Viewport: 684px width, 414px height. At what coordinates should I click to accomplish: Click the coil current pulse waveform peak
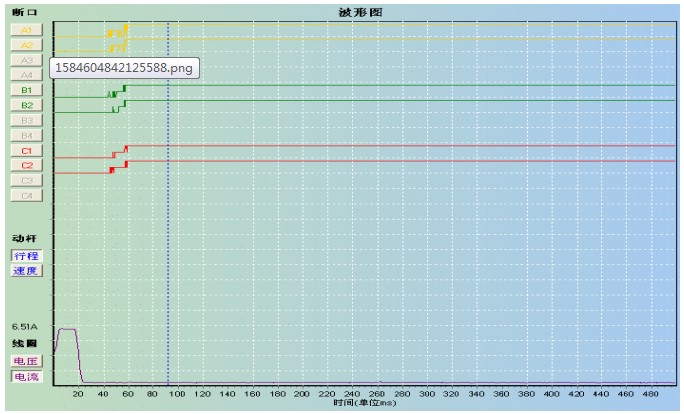[x=67, y=329]
